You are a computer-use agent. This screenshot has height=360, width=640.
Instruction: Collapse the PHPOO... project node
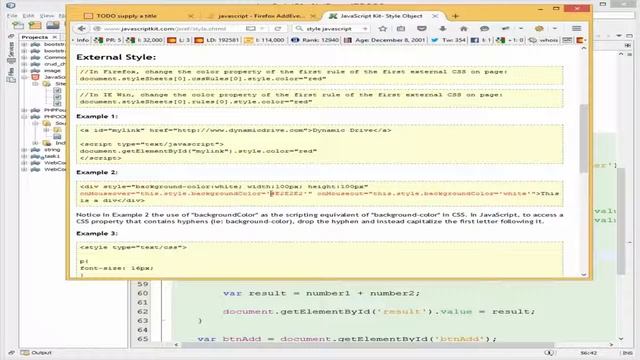(24, 116)
